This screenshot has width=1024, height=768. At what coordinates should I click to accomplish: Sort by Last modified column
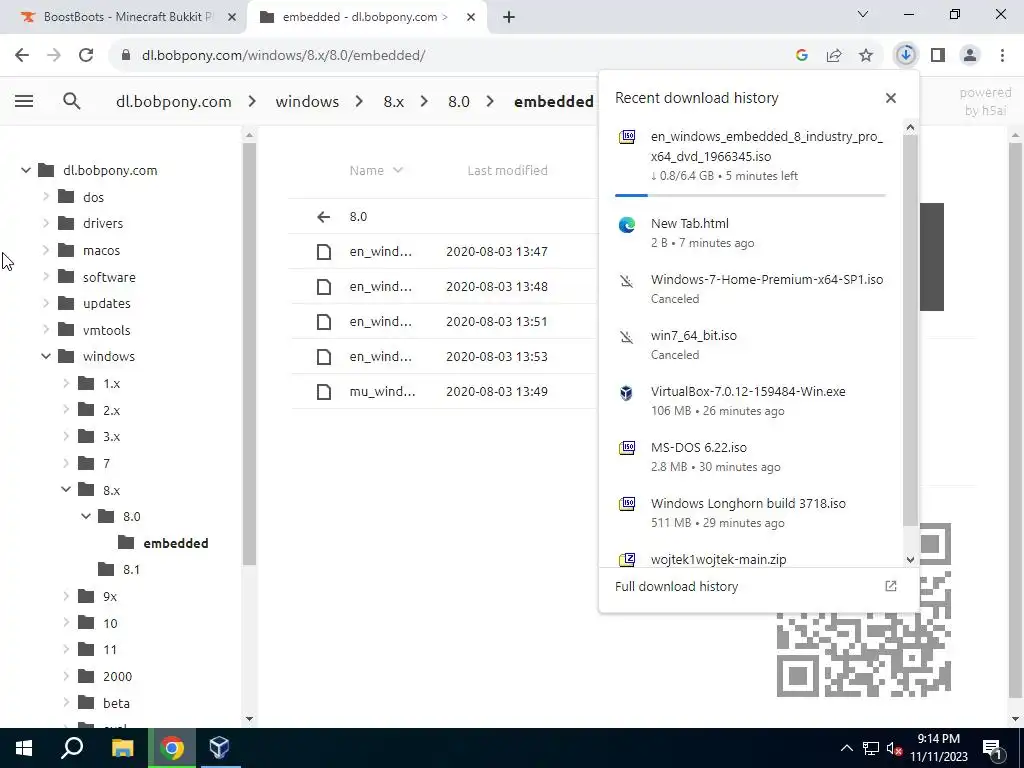point(507,170)
